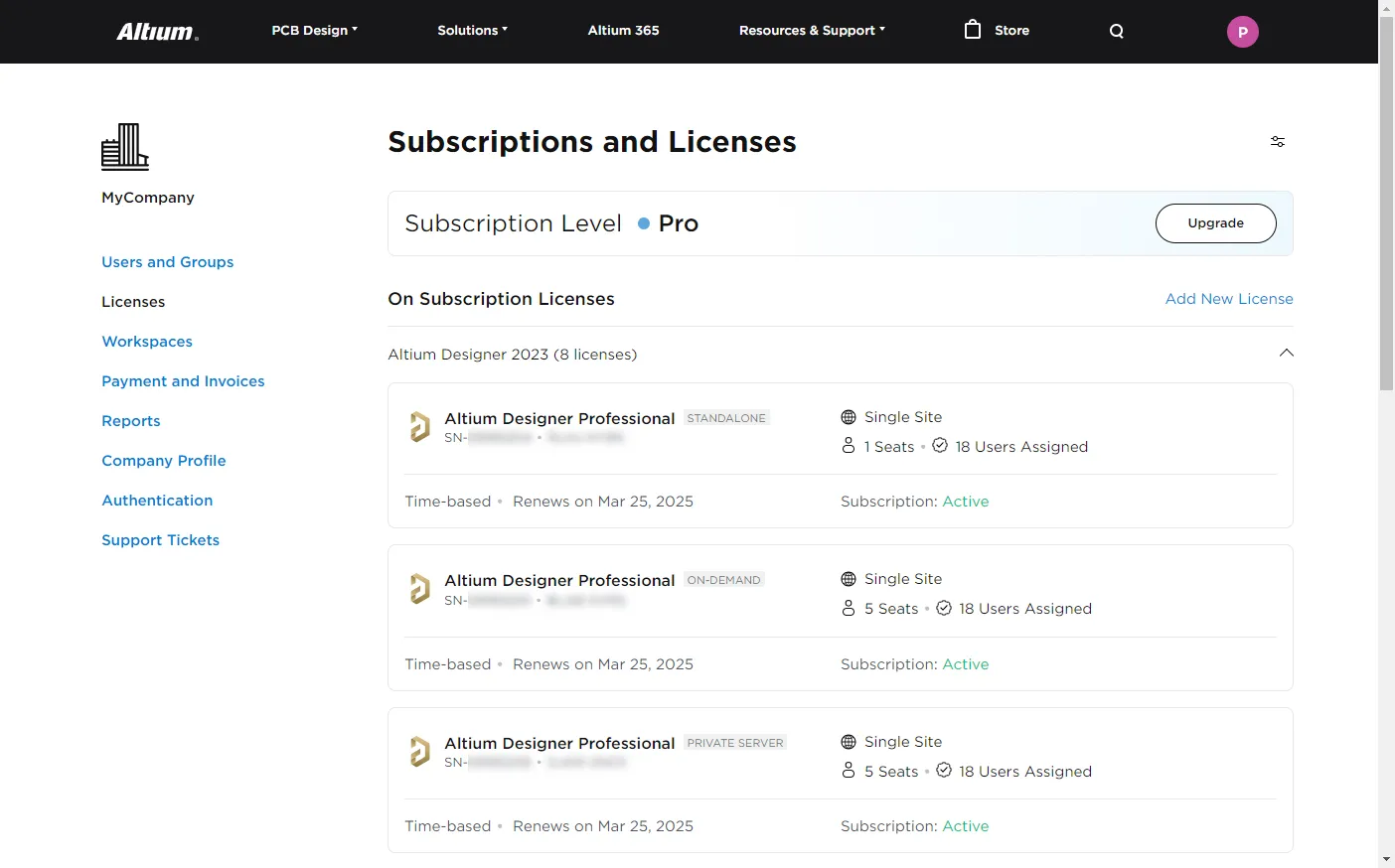
Task: Click the Altium Designer logo on On-Demand license
Action: click(420, 589)
